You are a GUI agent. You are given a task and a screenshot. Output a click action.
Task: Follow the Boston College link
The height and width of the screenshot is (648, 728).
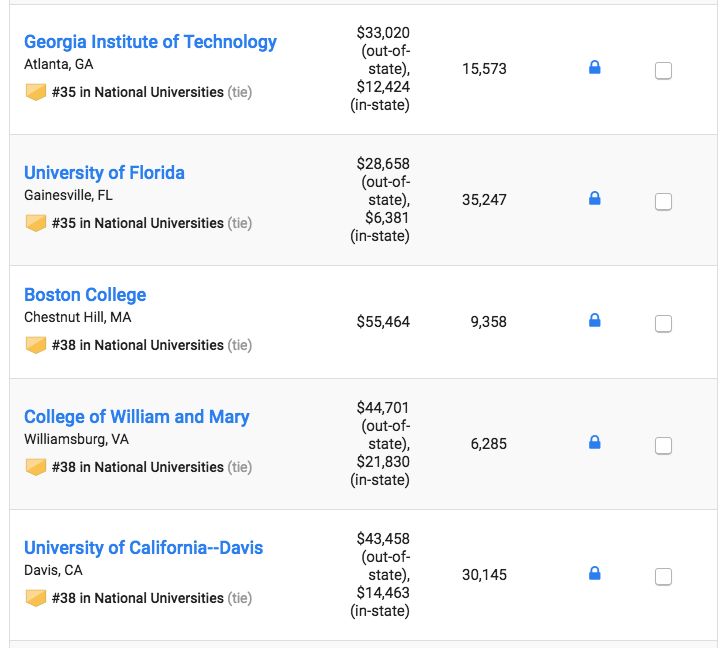[85, 295]
